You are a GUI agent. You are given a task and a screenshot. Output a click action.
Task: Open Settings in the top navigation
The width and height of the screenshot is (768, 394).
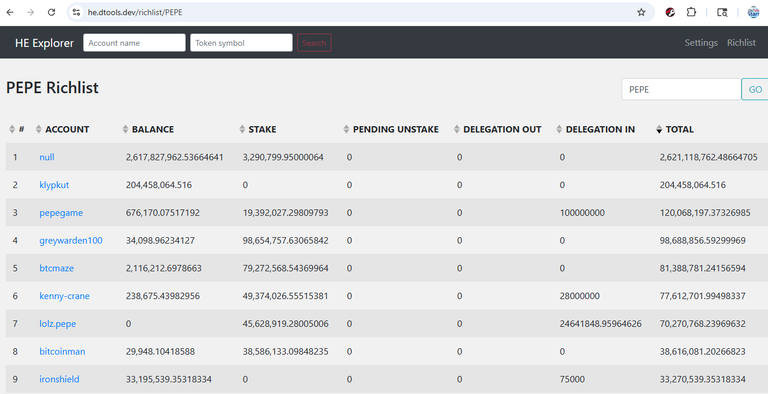[x=701, y=43]
